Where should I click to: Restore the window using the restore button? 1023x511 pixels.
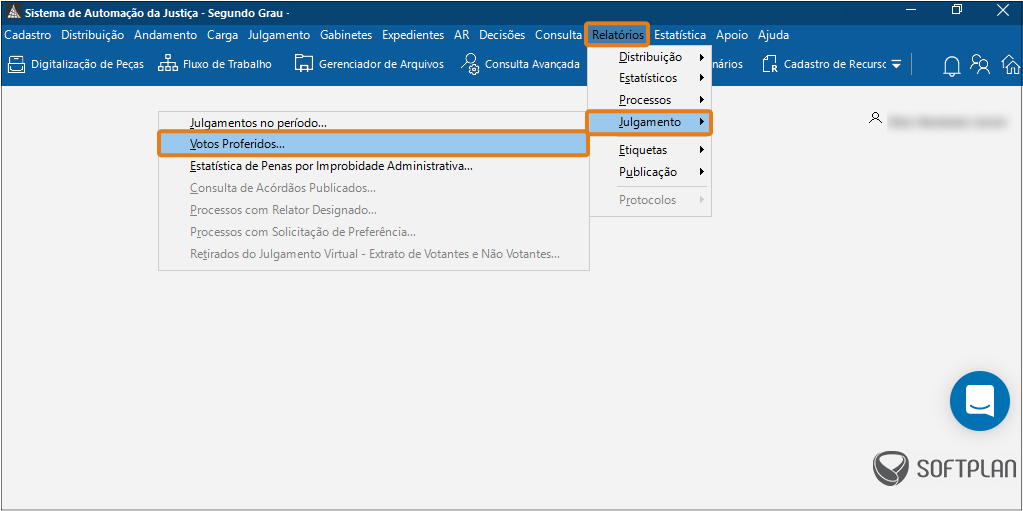click(957, 10)
